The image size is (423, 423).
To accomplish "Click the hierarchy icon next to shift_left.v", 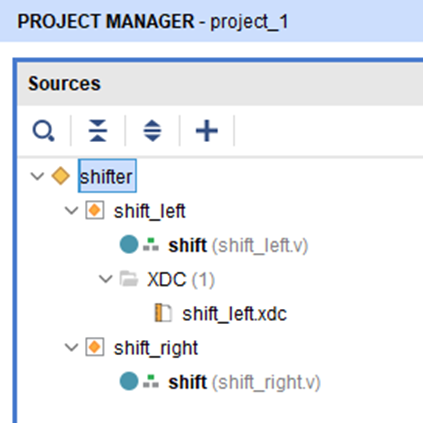I will tap(151, 244).
